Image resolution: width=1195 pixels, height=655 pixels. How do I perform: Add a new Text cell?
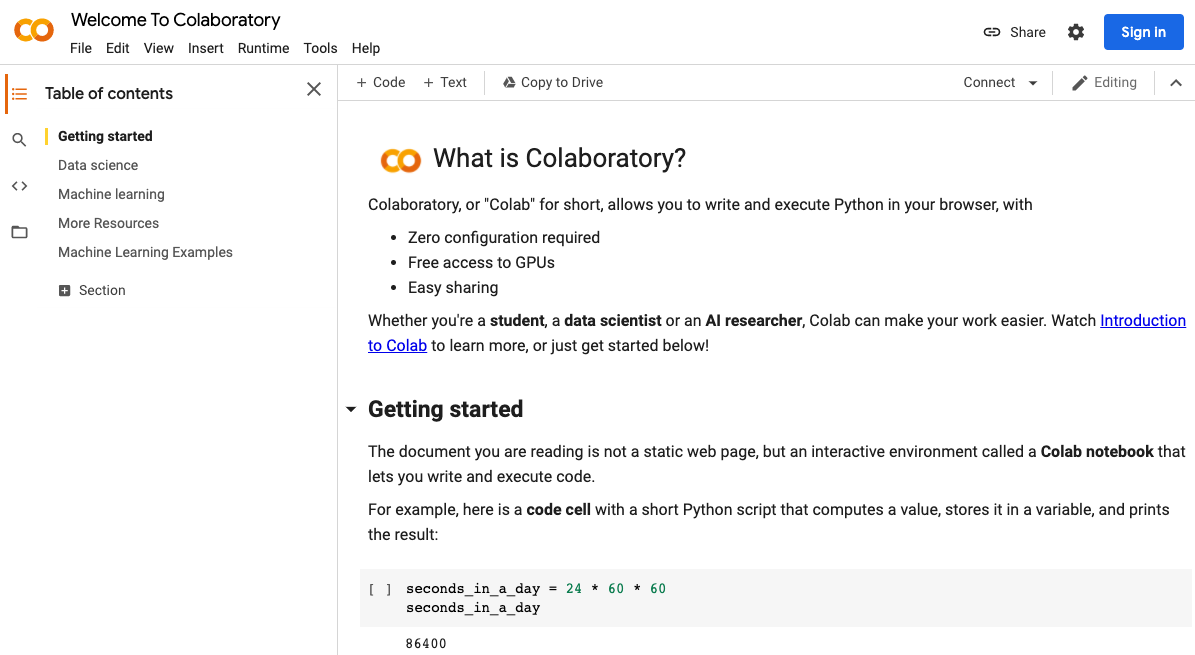click(445, 82)
